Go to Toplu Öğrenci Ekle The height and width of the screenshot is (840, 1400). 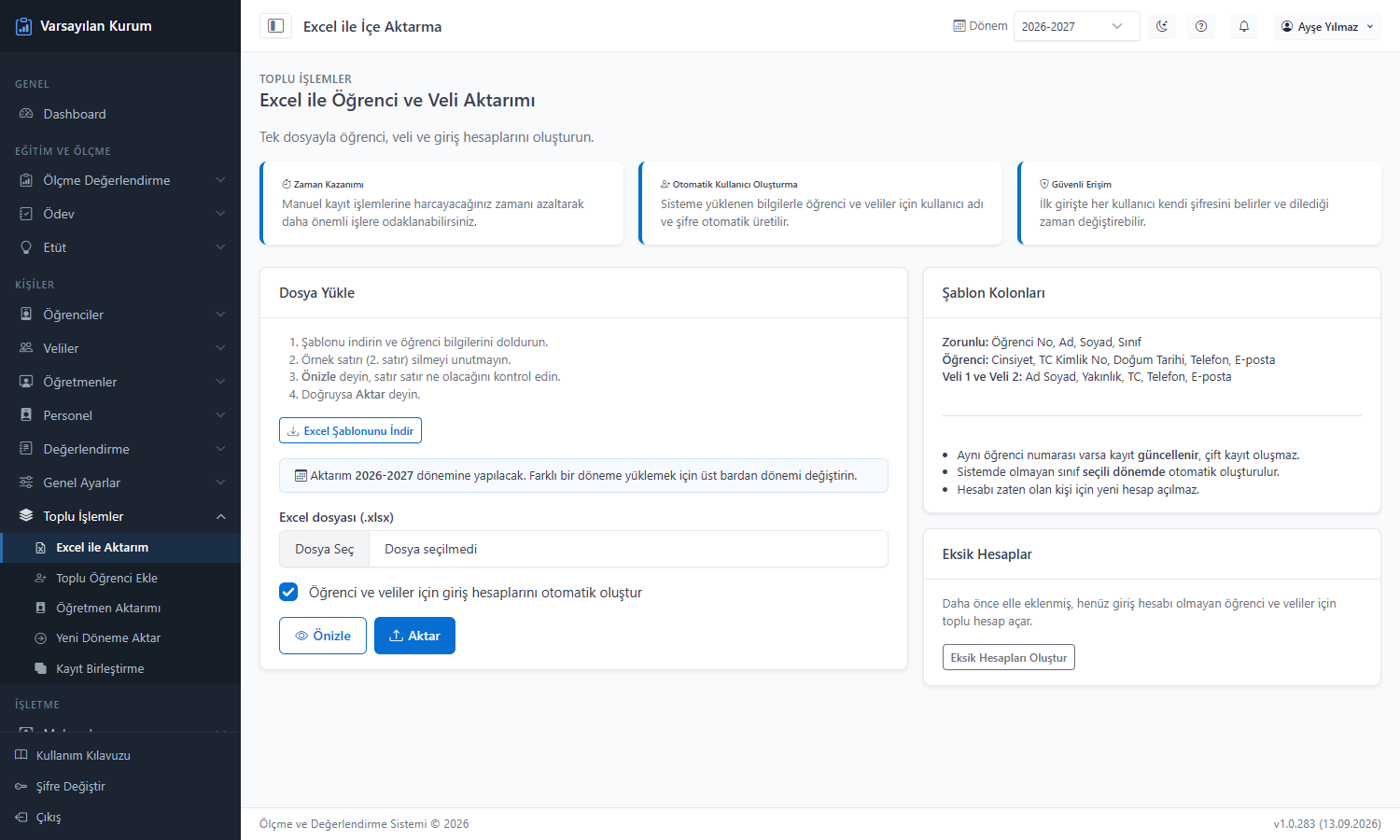[120, 578]
